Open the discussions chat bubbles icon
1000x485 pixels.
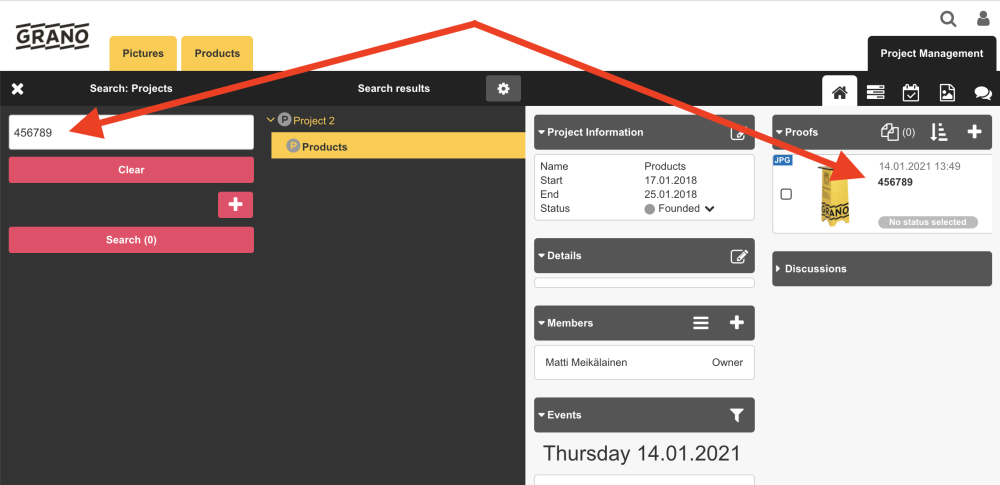982,92
